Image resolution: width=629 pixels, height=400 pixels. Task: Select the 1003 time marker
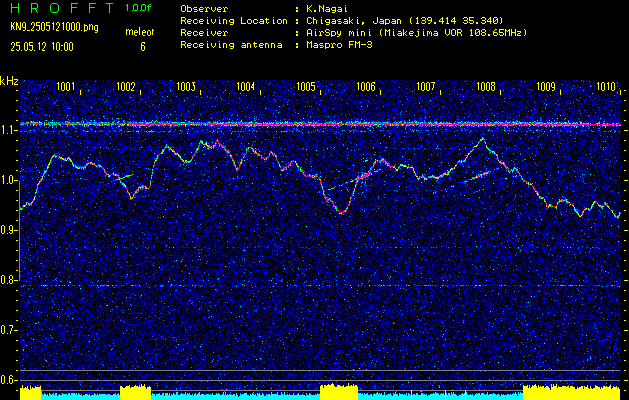186,86
